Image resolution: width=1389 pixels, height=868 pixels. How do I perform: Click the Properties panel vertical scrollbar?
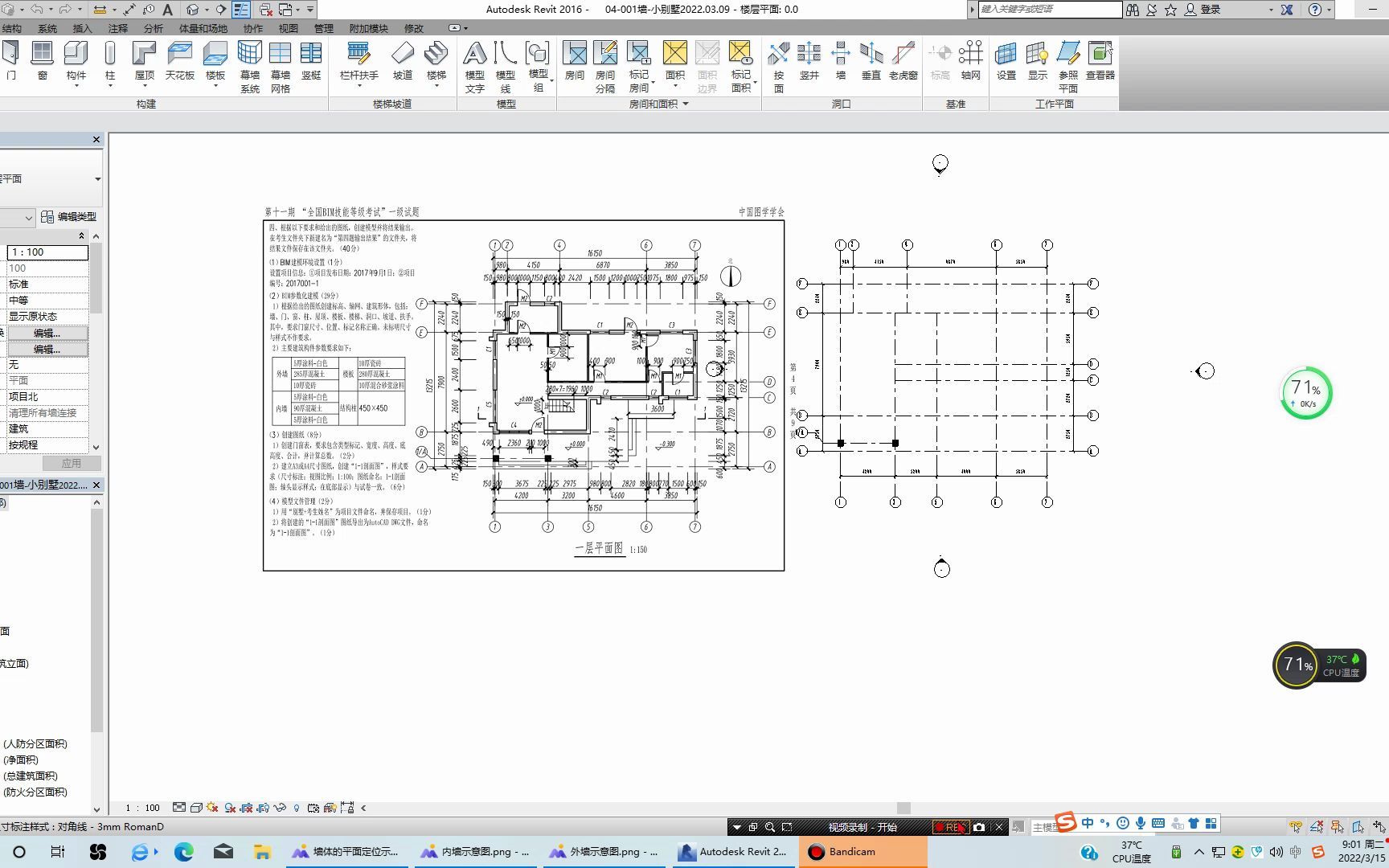click(x=96, y=342)
